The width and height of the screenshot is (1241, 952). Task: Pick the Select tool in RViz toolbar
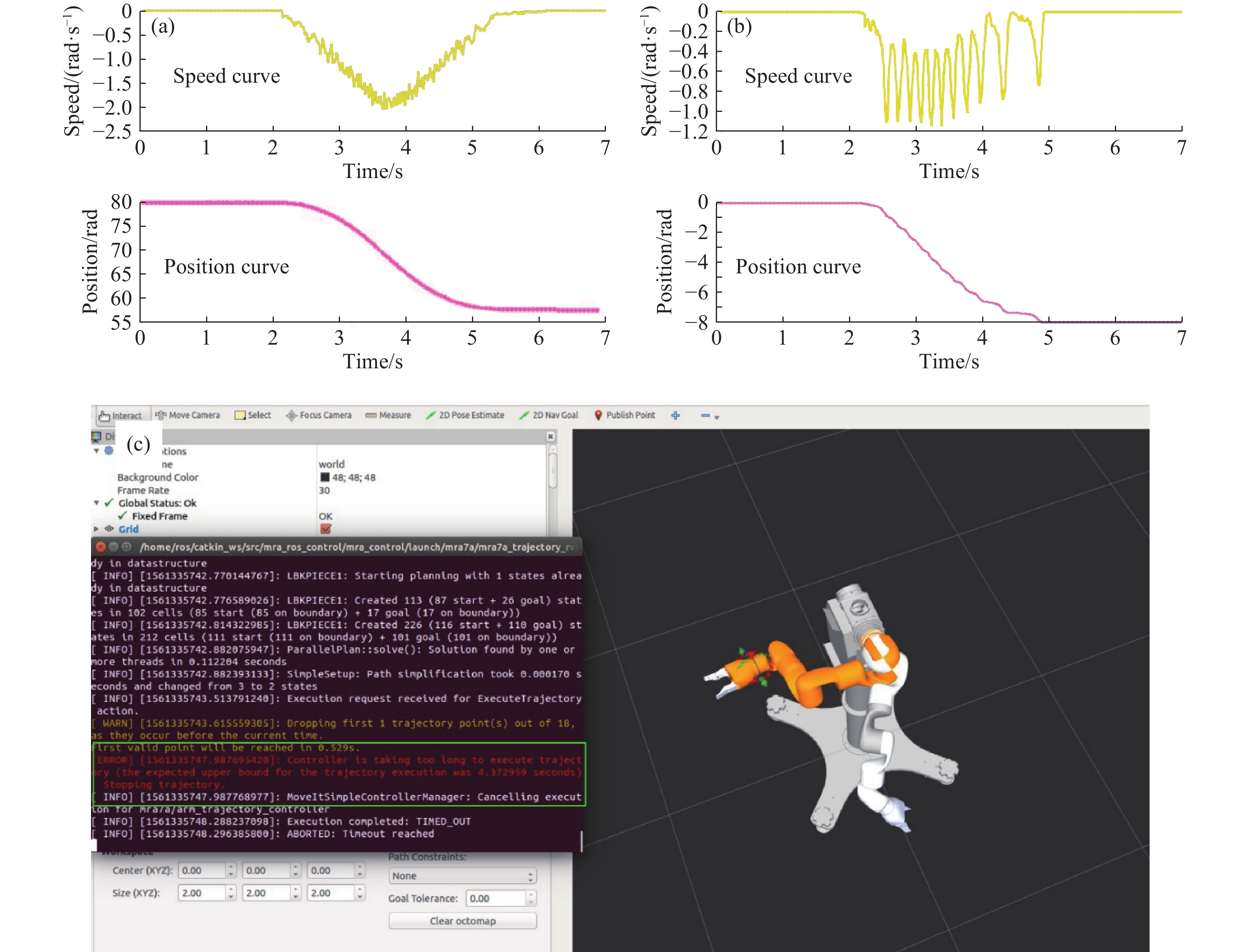[253, 415]
